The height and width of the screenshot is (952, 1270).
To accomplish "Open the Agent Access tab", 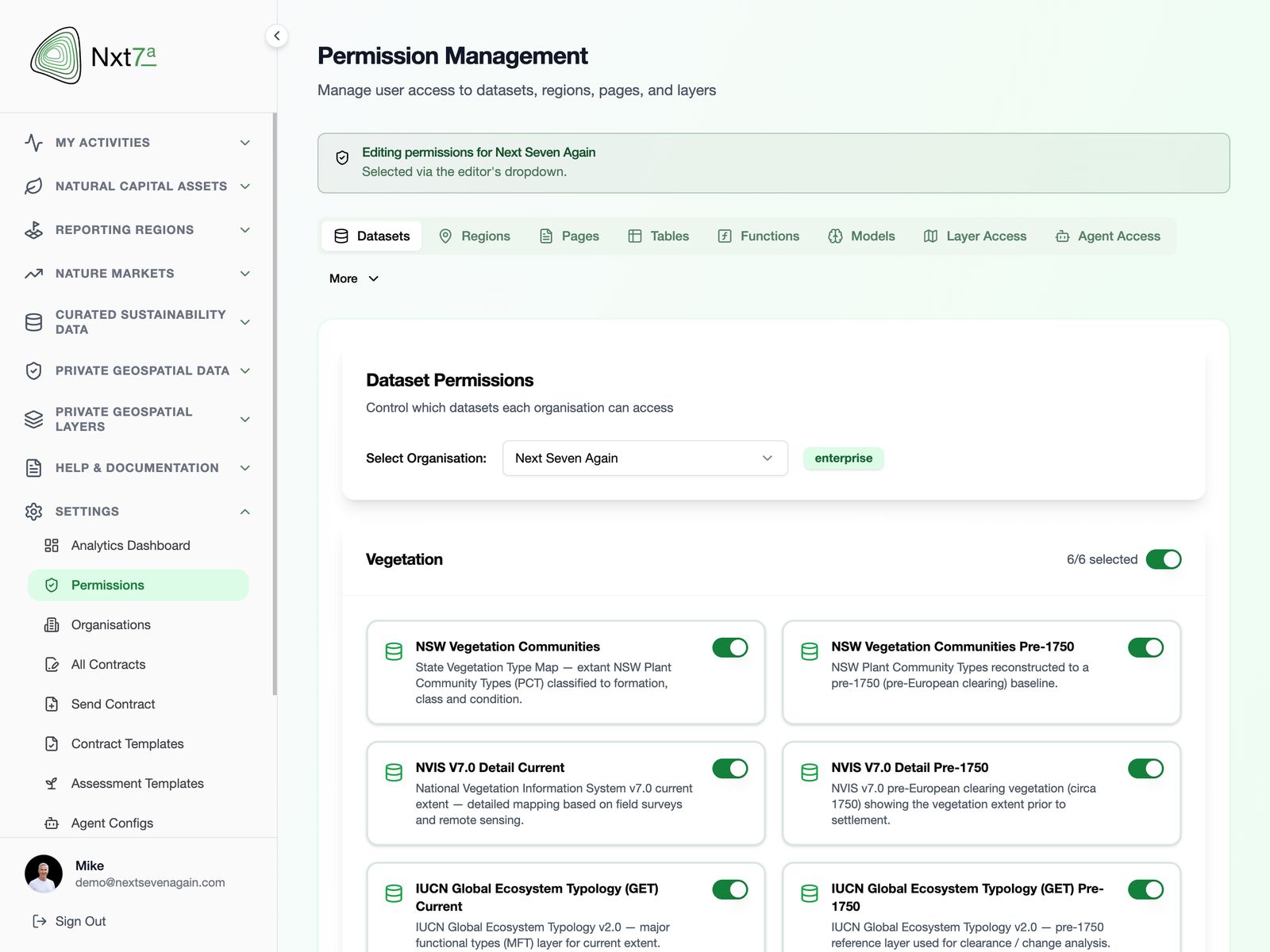I will (x=1107, y=236).
